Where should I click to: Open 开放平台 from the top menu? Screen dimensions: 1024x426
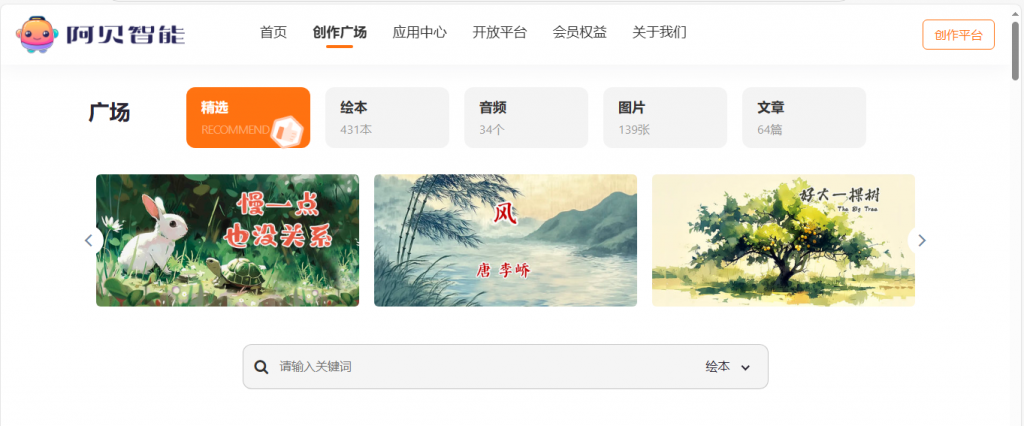[x=500, y=33]
